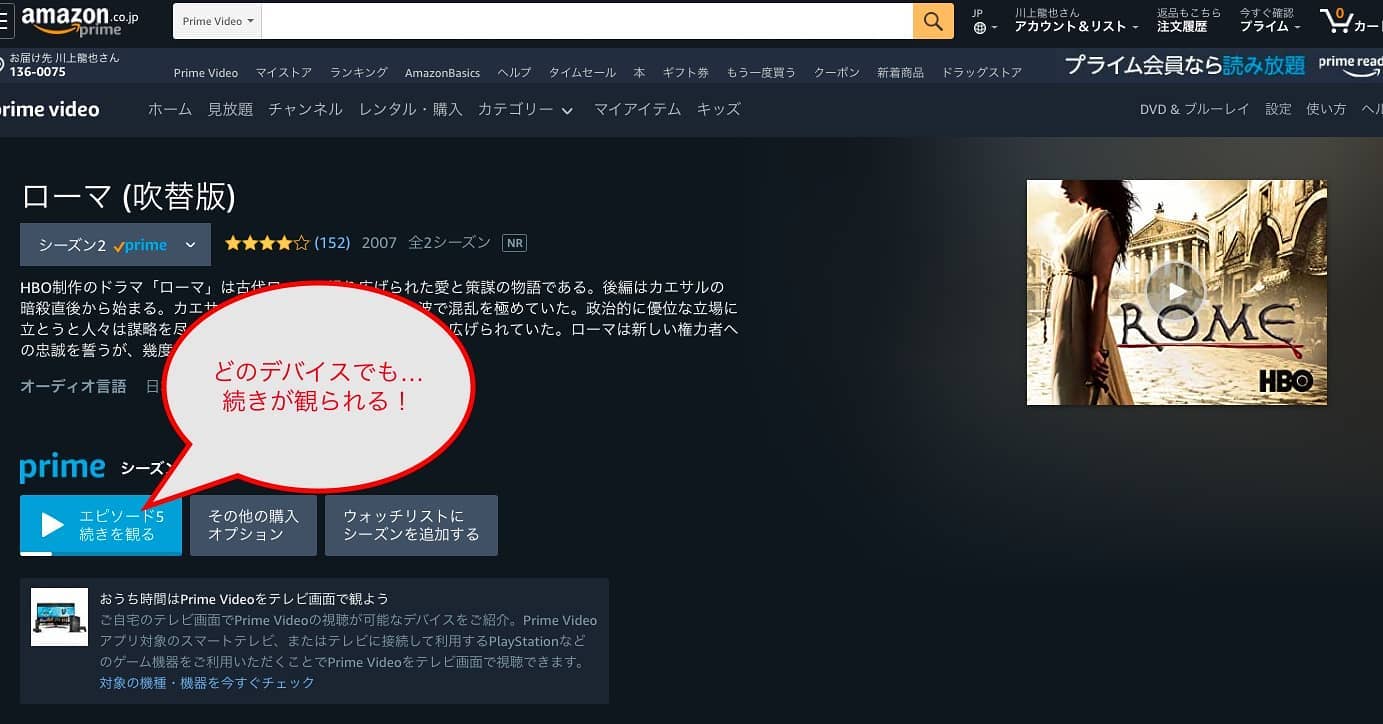Select レンタル・購入 in navigation
Image resolution: width=1383 pixels, height=724 pixels.
pos(410,110)
